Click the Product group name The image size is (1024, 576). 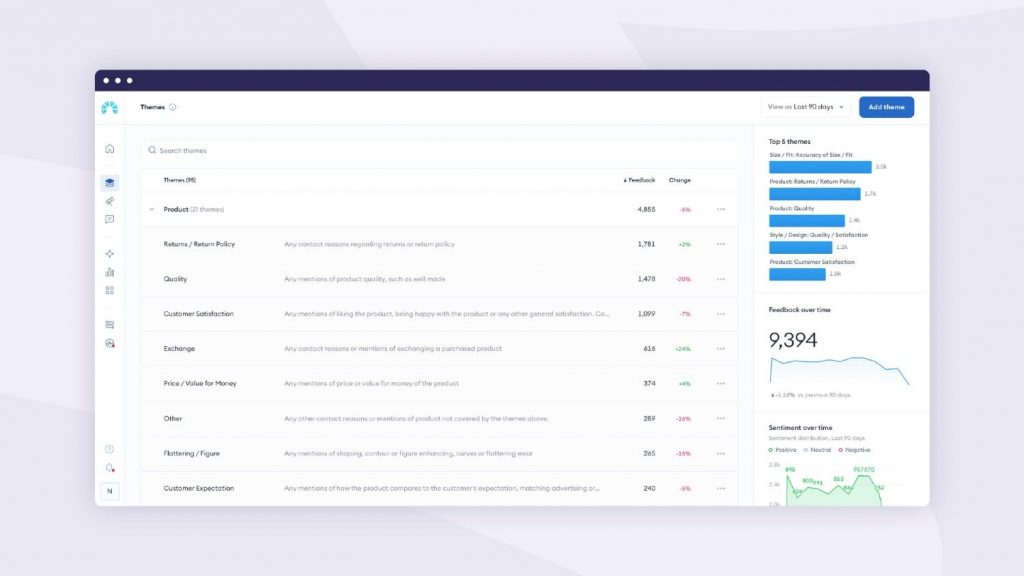(176, 210)
